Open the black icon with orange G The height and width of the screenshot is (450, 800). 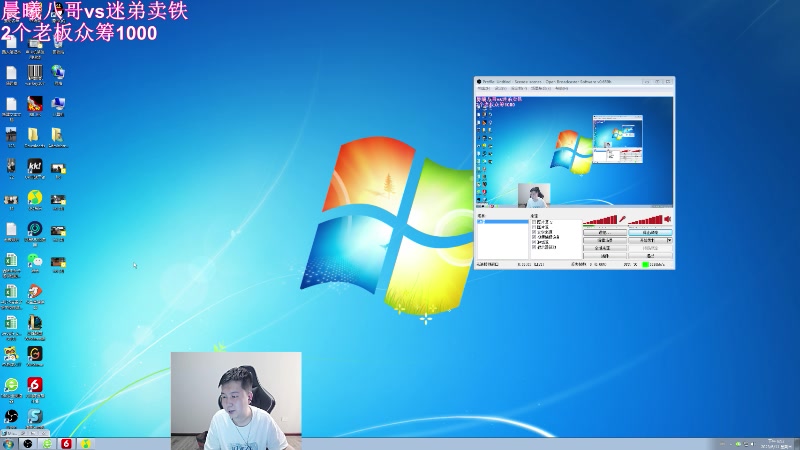pos(35,354)
